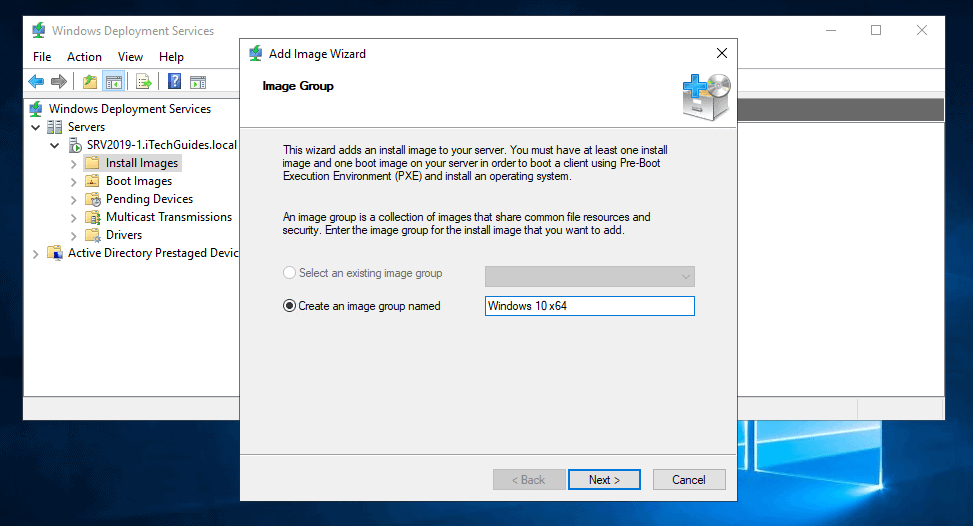Click the SRV2019-1 server icon

(x=74, y=145)
